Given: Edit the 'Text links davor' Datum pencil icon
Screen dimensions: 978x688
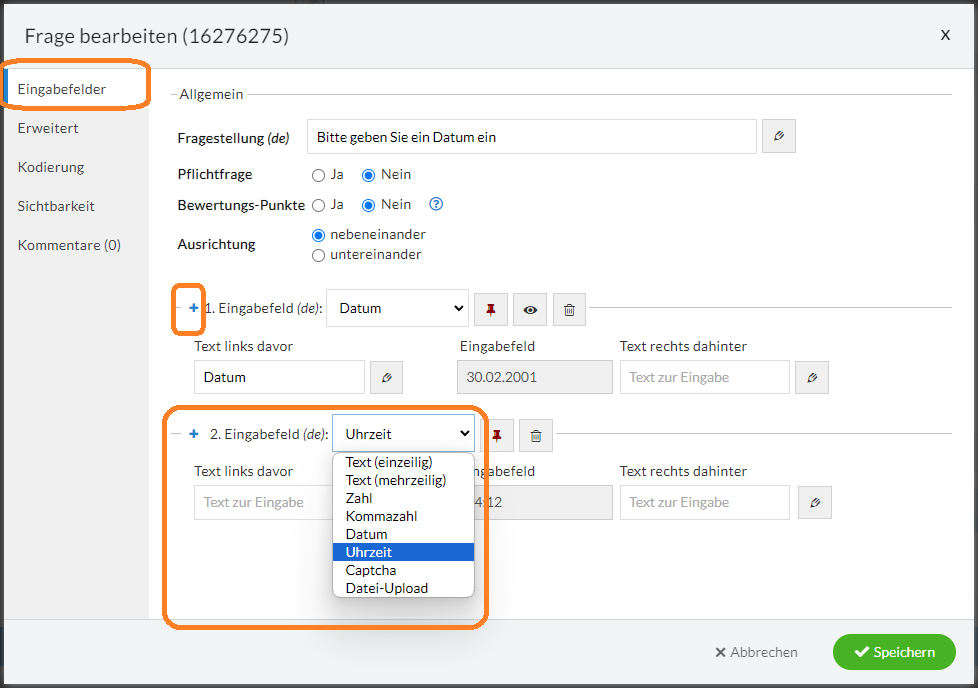Looking at the screenshot, I should [x=387, y=378].
